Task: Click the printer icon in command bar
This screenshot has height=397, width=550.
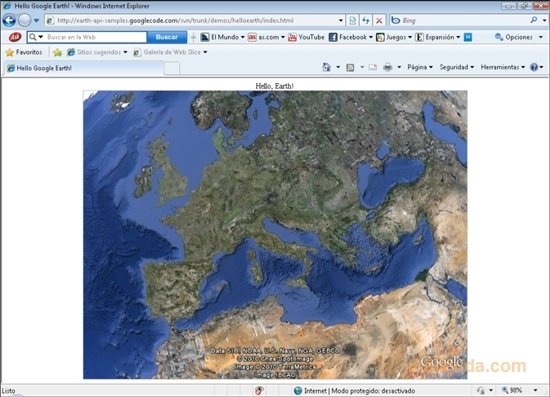Action: click(x=388, y=67)
